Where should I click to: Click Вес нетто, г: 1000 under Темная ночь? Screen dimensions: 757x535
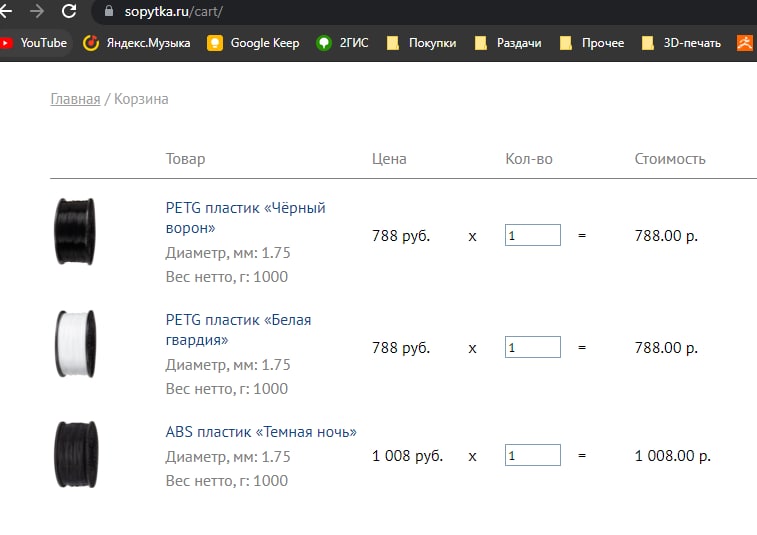(x=226, y=481)
